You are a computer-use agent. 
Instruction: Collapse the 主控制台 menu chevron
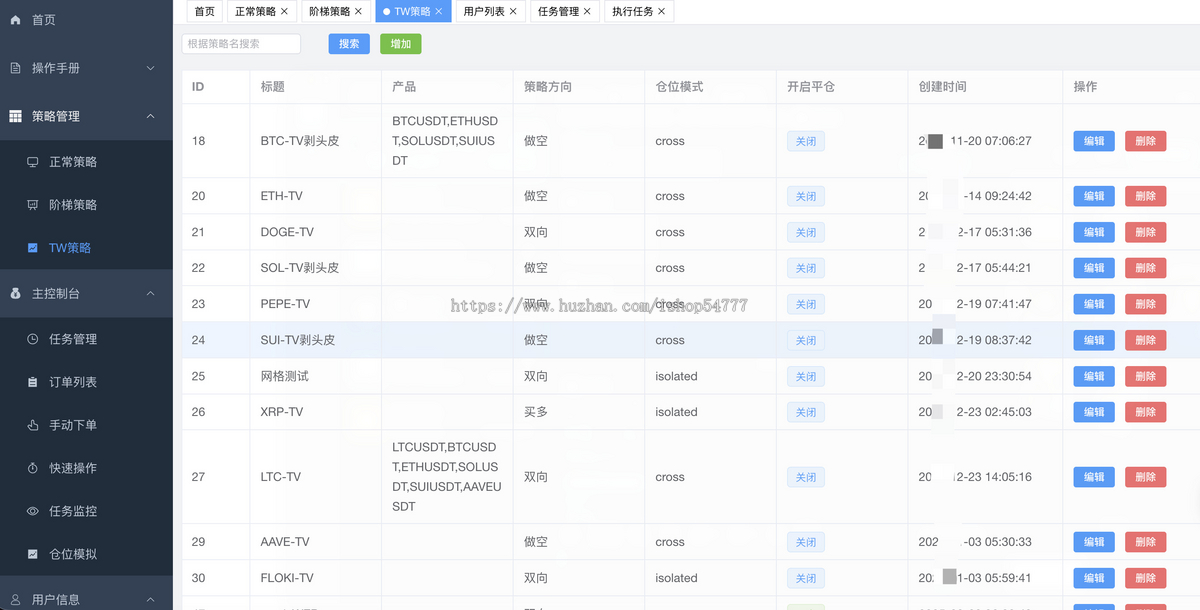point(151,294)
